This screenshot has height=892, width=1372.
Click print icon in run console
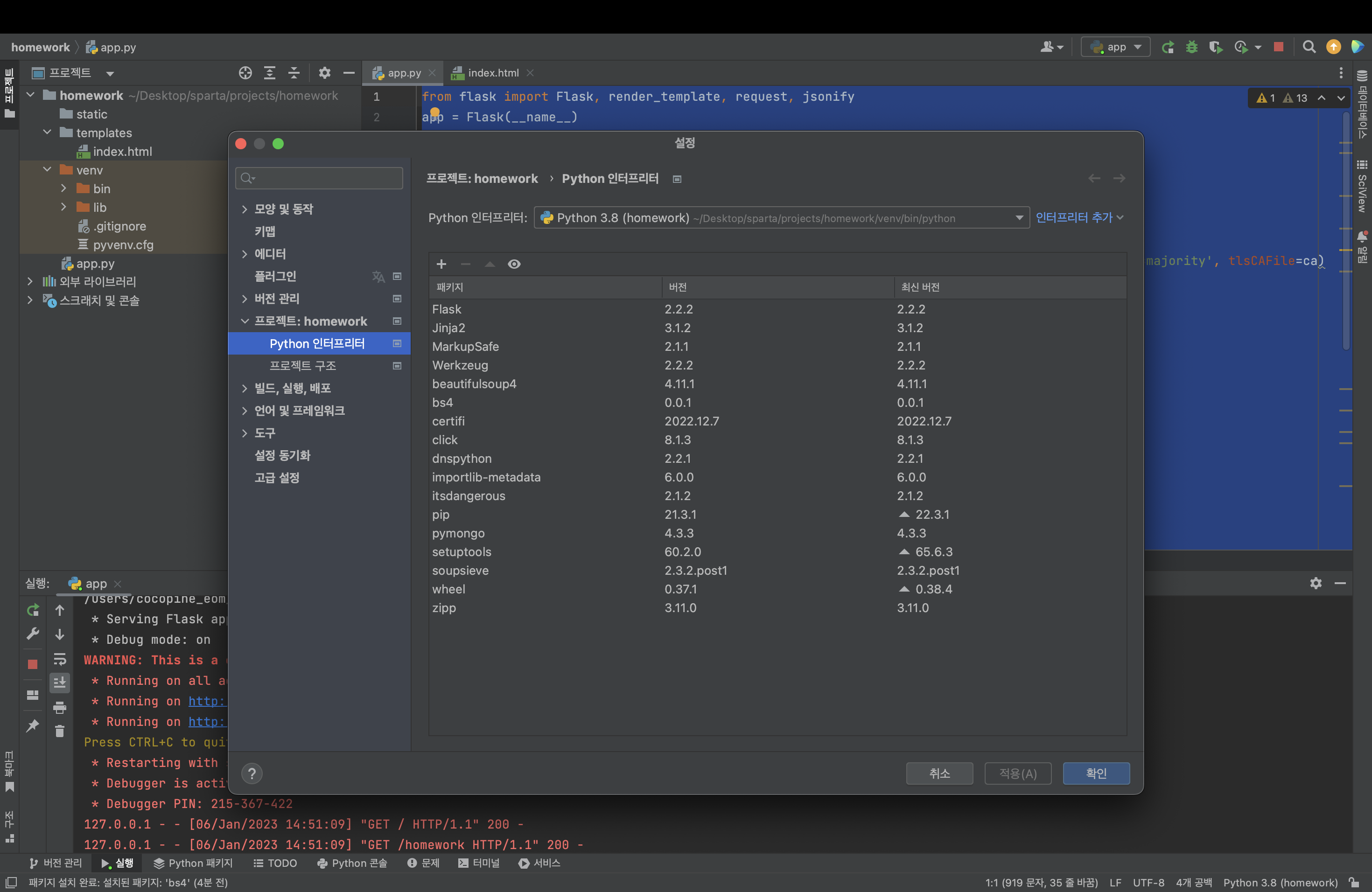pyautogui.click(x=60, y=708)
